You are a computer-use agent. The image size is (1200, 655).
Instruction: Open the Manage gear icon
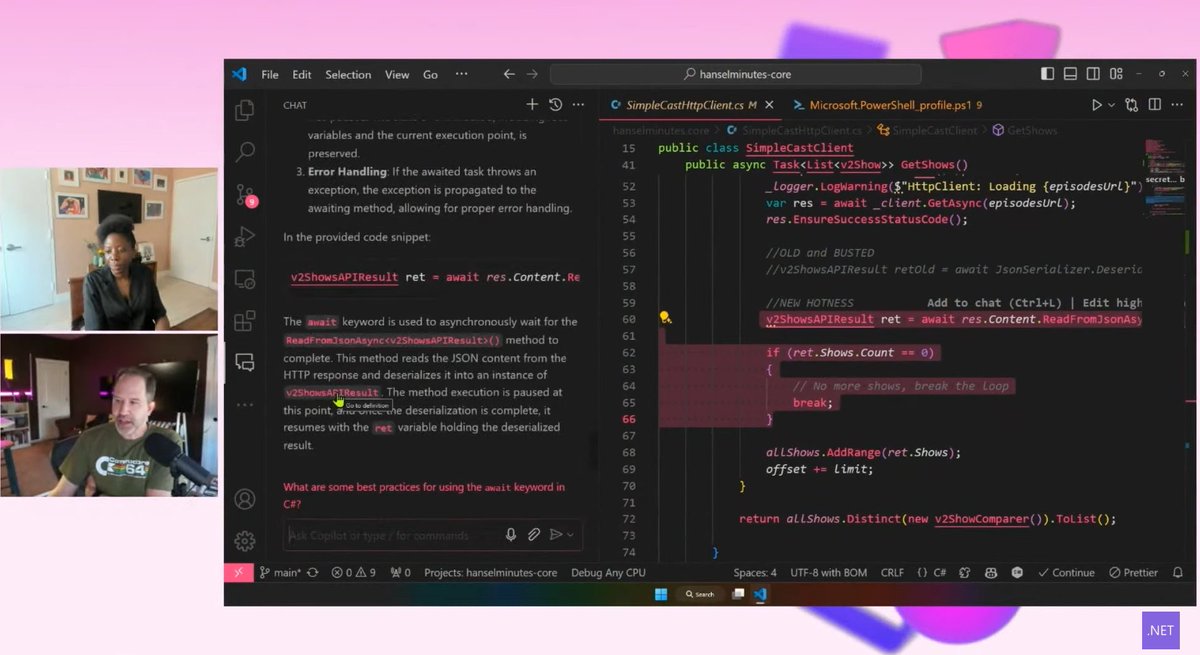[244, 541]
